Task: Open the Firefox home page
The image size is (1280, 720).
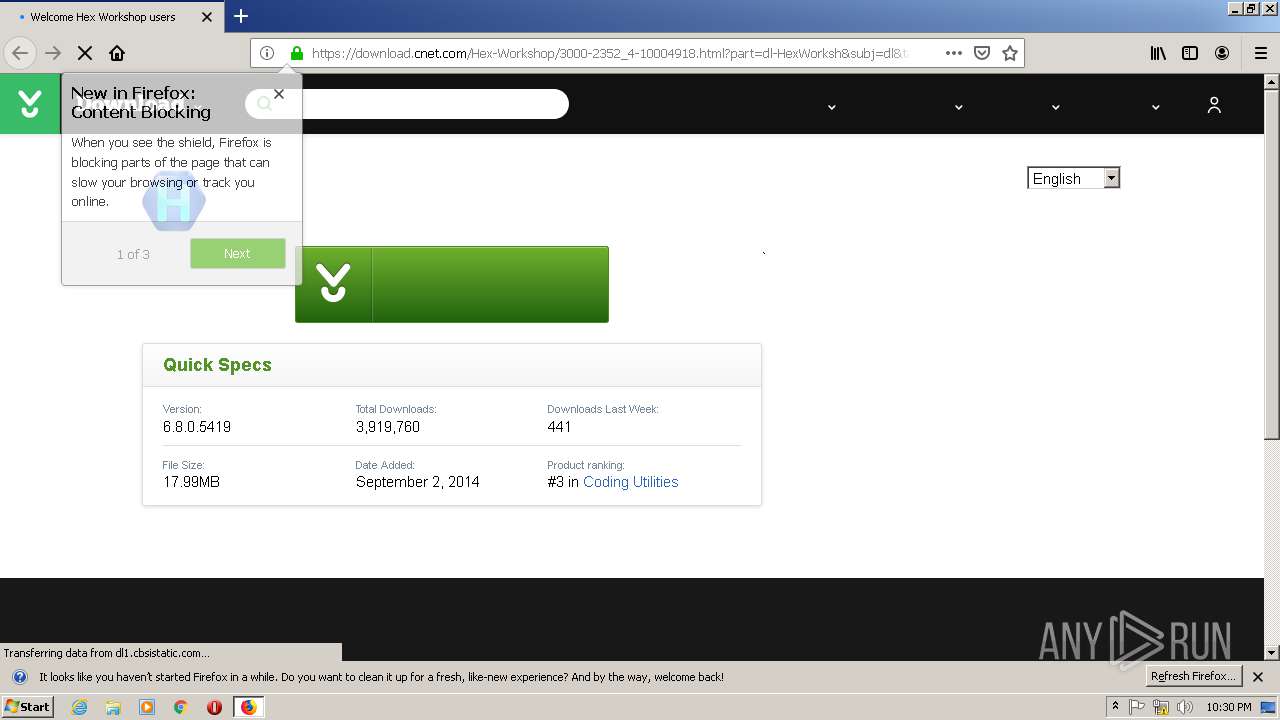Action: pos(117,53)
